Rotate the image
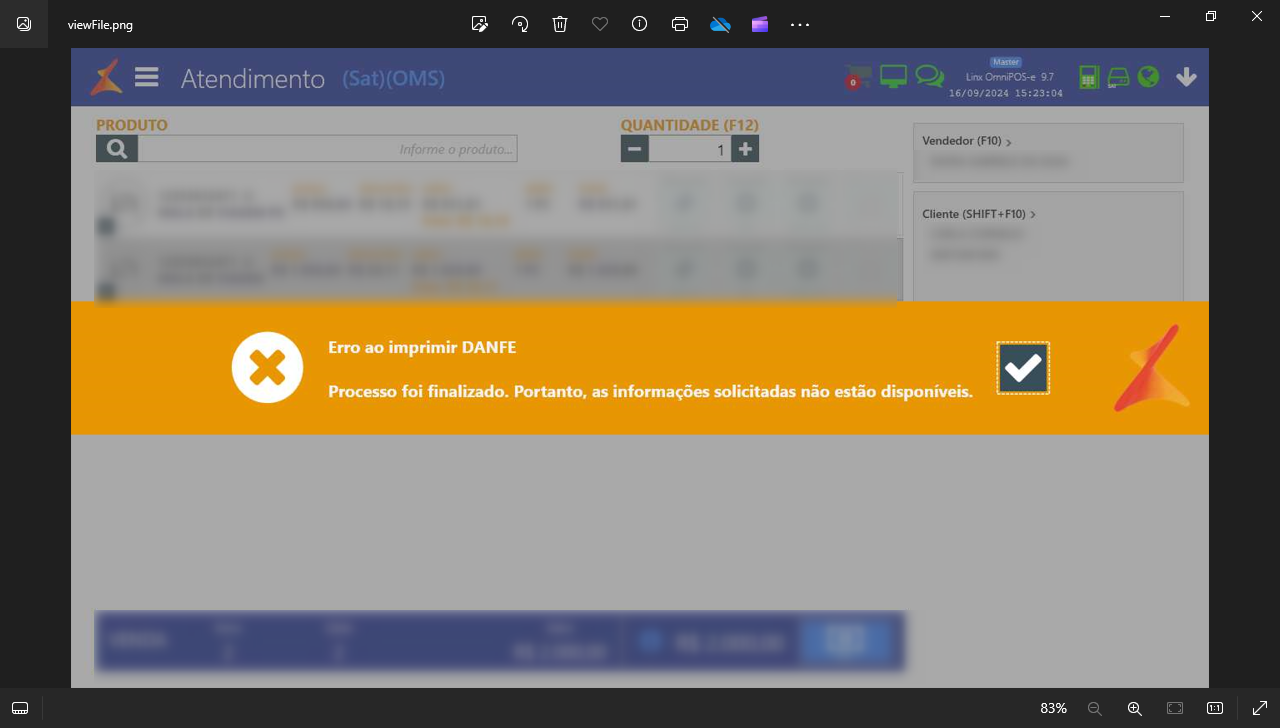 pyautogui.click(x=520, y=24)
